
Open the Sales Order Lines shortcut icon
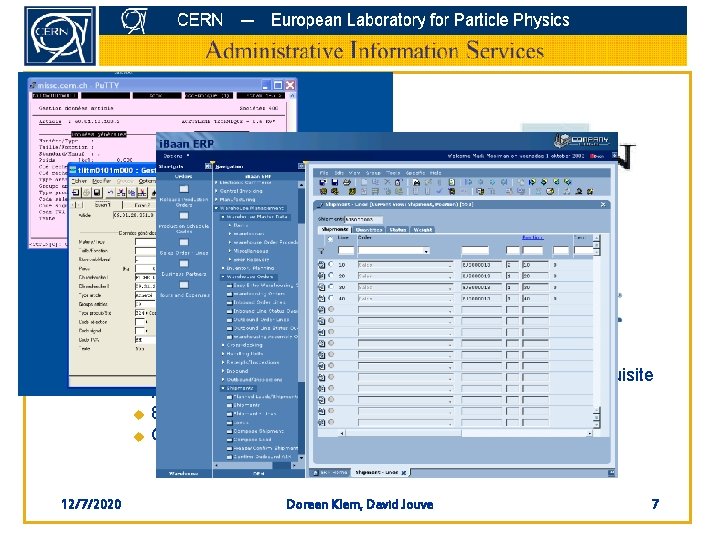point(184,242)
